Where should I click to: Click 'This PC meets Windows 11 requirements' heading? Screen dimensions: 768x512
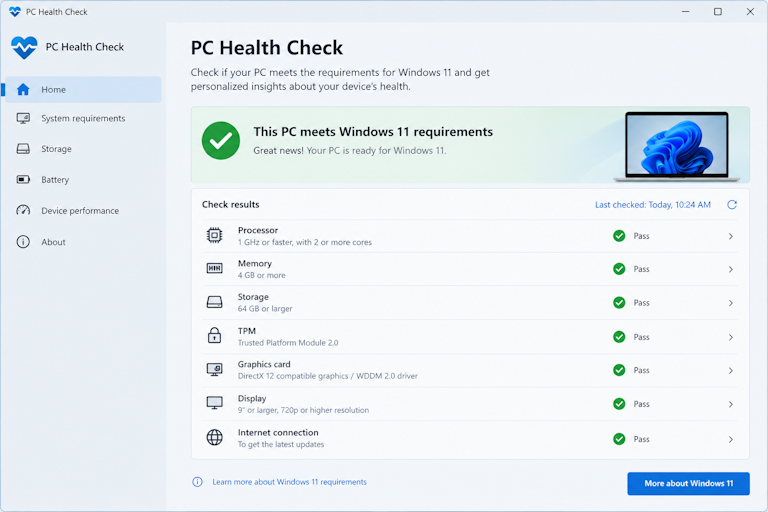[x=373, y=132]
